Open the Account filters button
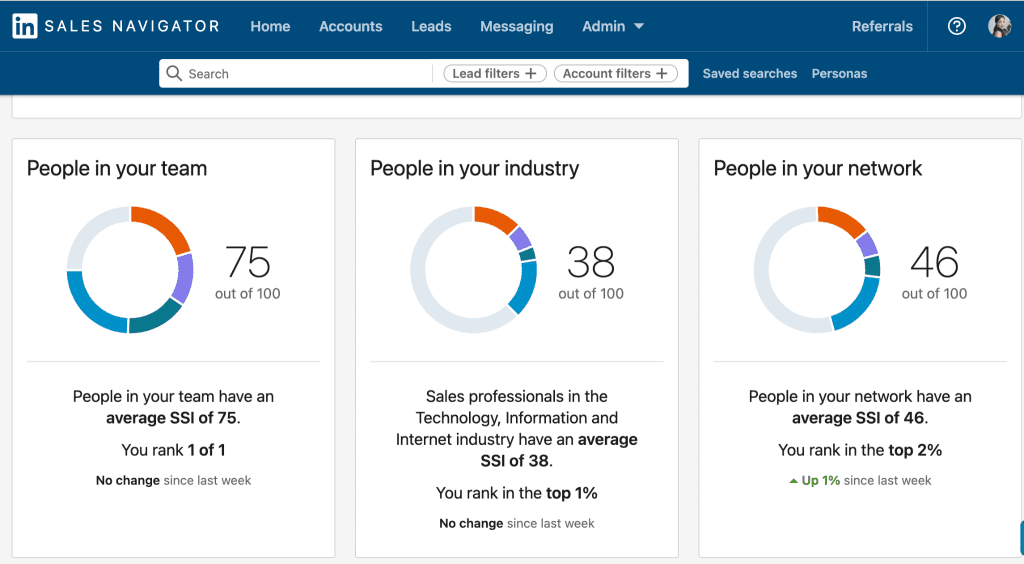This screenshot has width=1024, height=564. click(615, 74)
